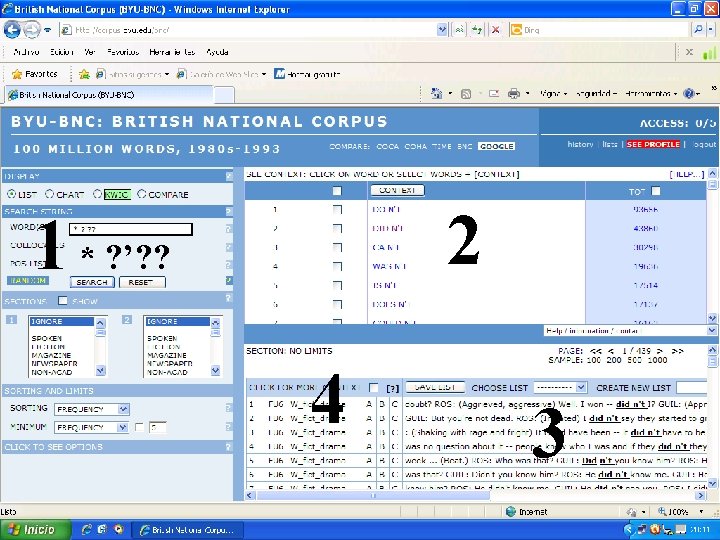The height and width of the screenshot is (540, 720).
Task: Click the Internet Explorer quick launch icon in taskbar
Action: point(86,529)
